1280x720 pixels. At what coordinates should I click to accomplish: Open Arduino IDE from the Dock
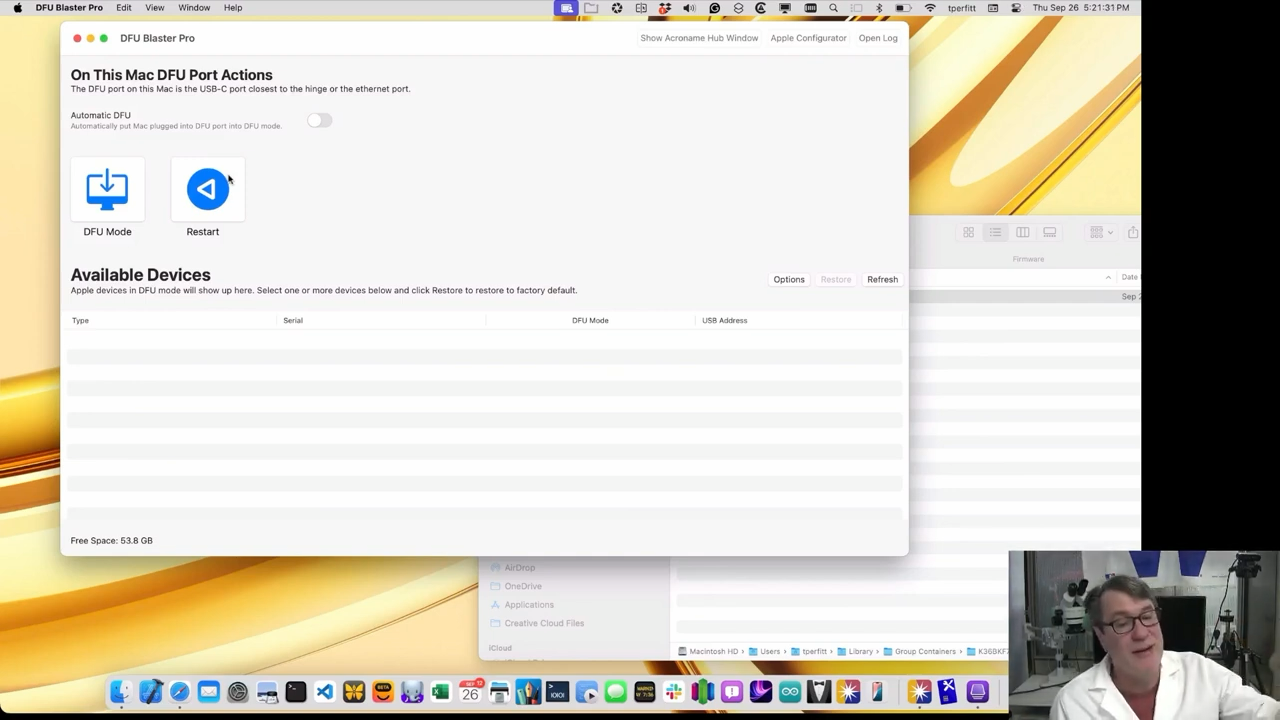pos(790,692)
